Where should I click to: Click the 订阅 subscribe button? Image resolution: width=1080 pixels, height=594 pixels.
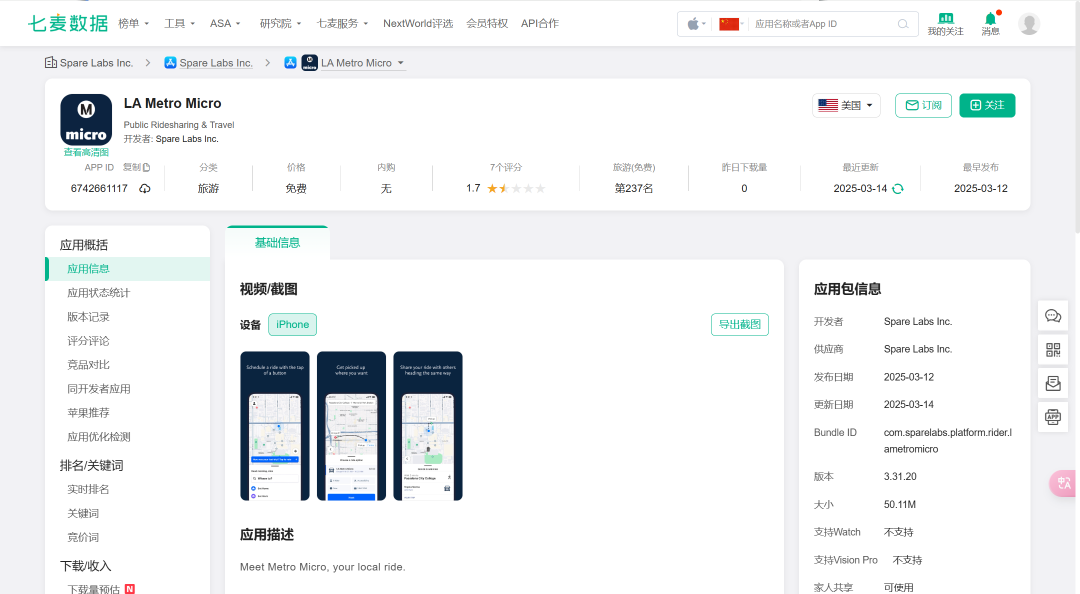(x=923, y=105)
